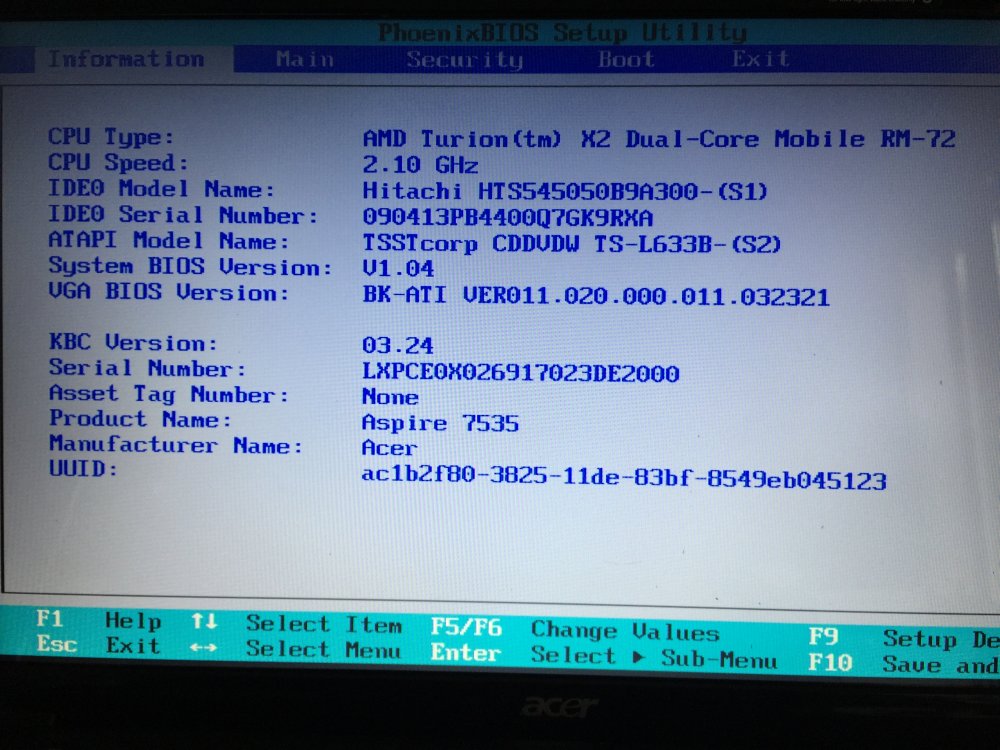Click the IDE0 Serial Number label

point(183,215)
